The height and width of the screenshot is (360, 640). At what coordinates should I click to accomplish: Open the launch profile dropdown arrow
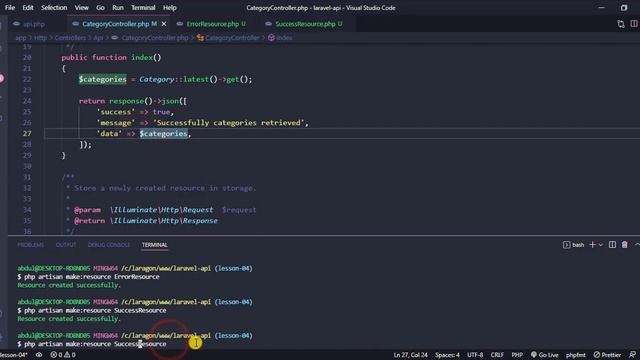601,245
